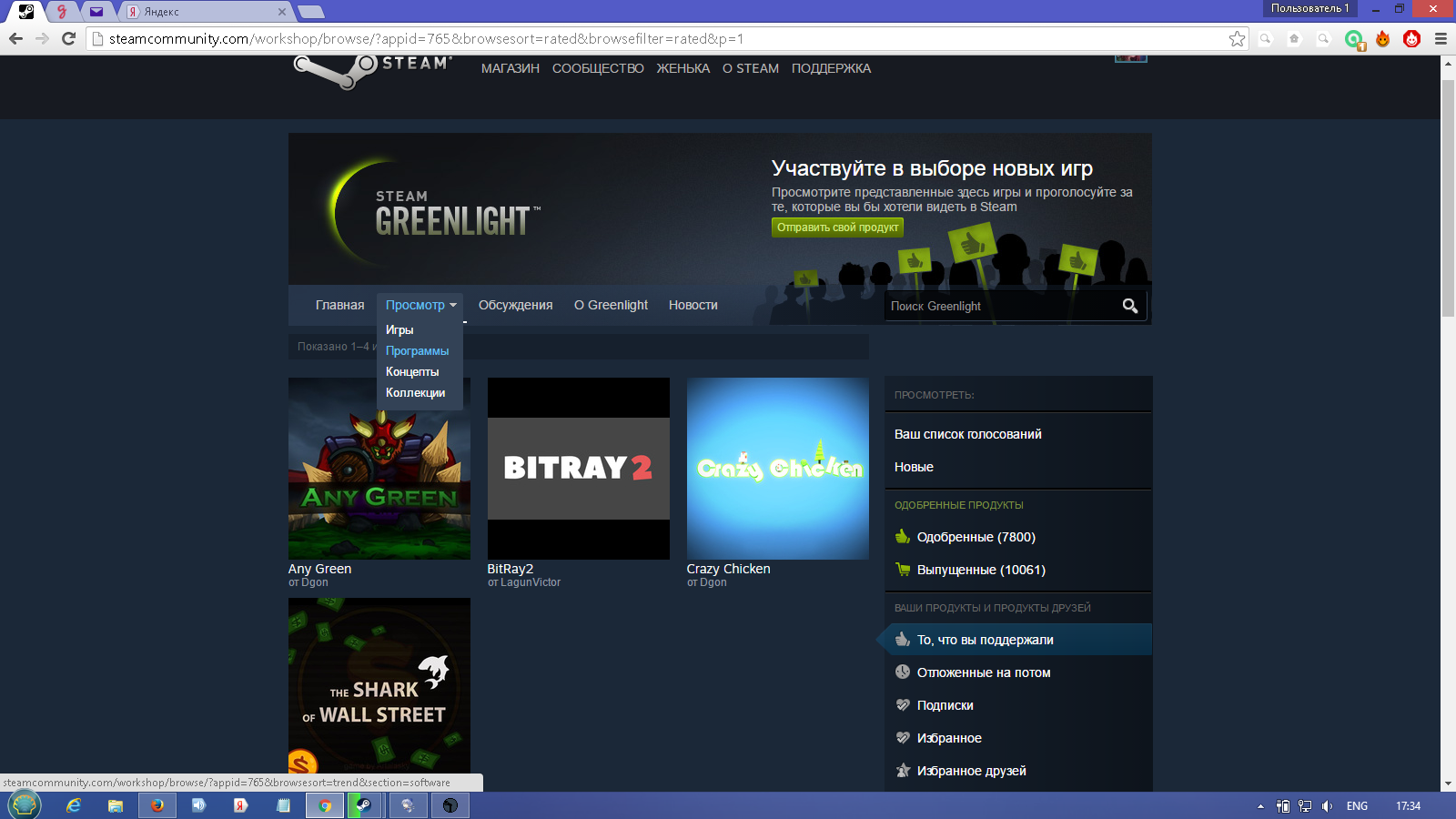
Task: Click the Steam logo in page header
Action: (x=373, y=70)
